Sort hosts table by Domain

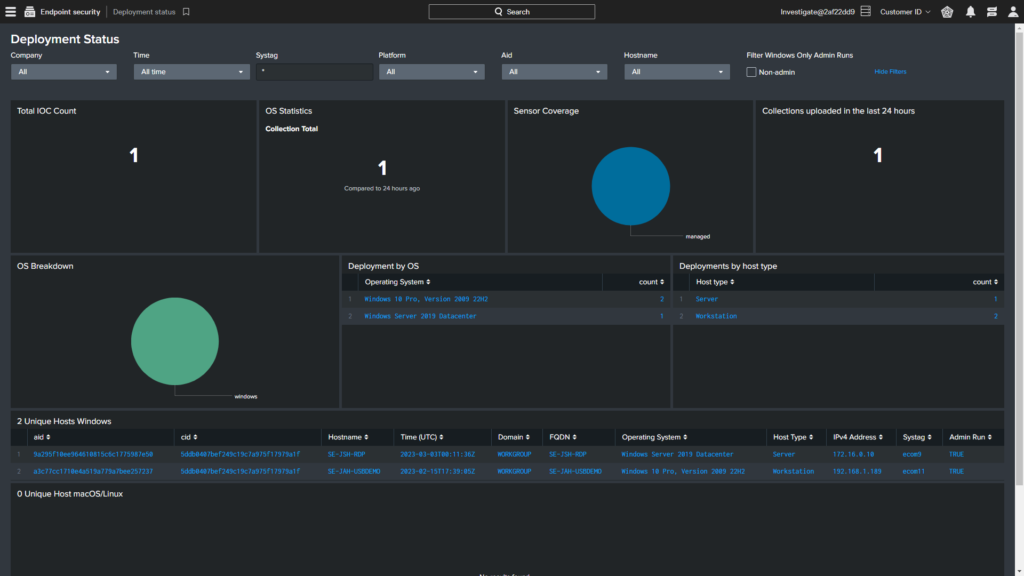click(x=514, y=437)
